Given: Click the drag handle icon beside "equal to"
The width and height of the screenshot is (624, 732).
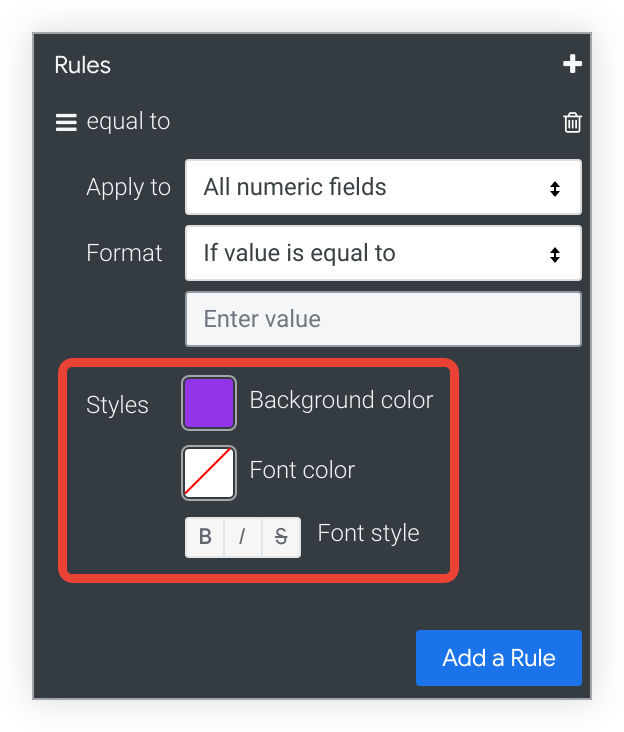Looking at the screenshot, I should [66, 123].
